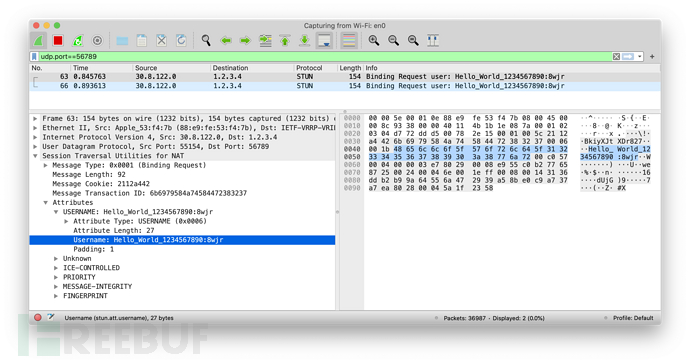Open the recent filters dropdown
The width and height of the screenshot is (690, 363).
tap(639, 56)
